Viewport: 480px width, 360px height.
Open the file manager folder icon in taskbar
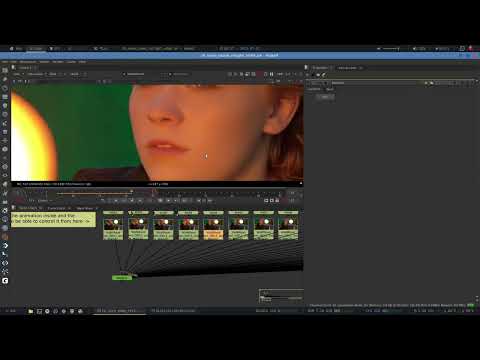click(31, 311)
